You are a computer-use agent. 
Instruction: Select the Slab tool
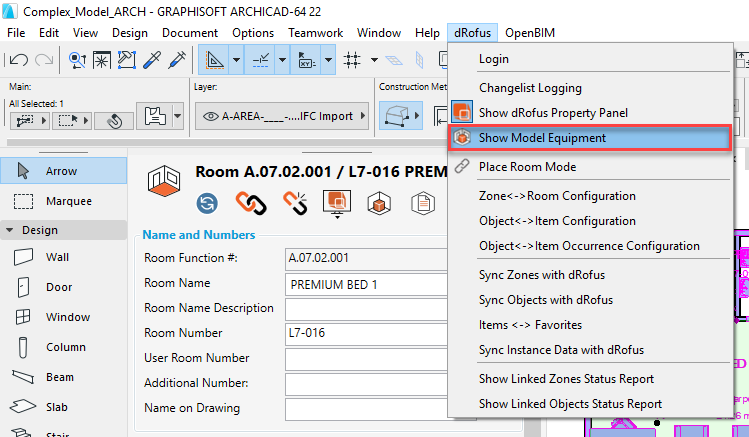[58, 407]
